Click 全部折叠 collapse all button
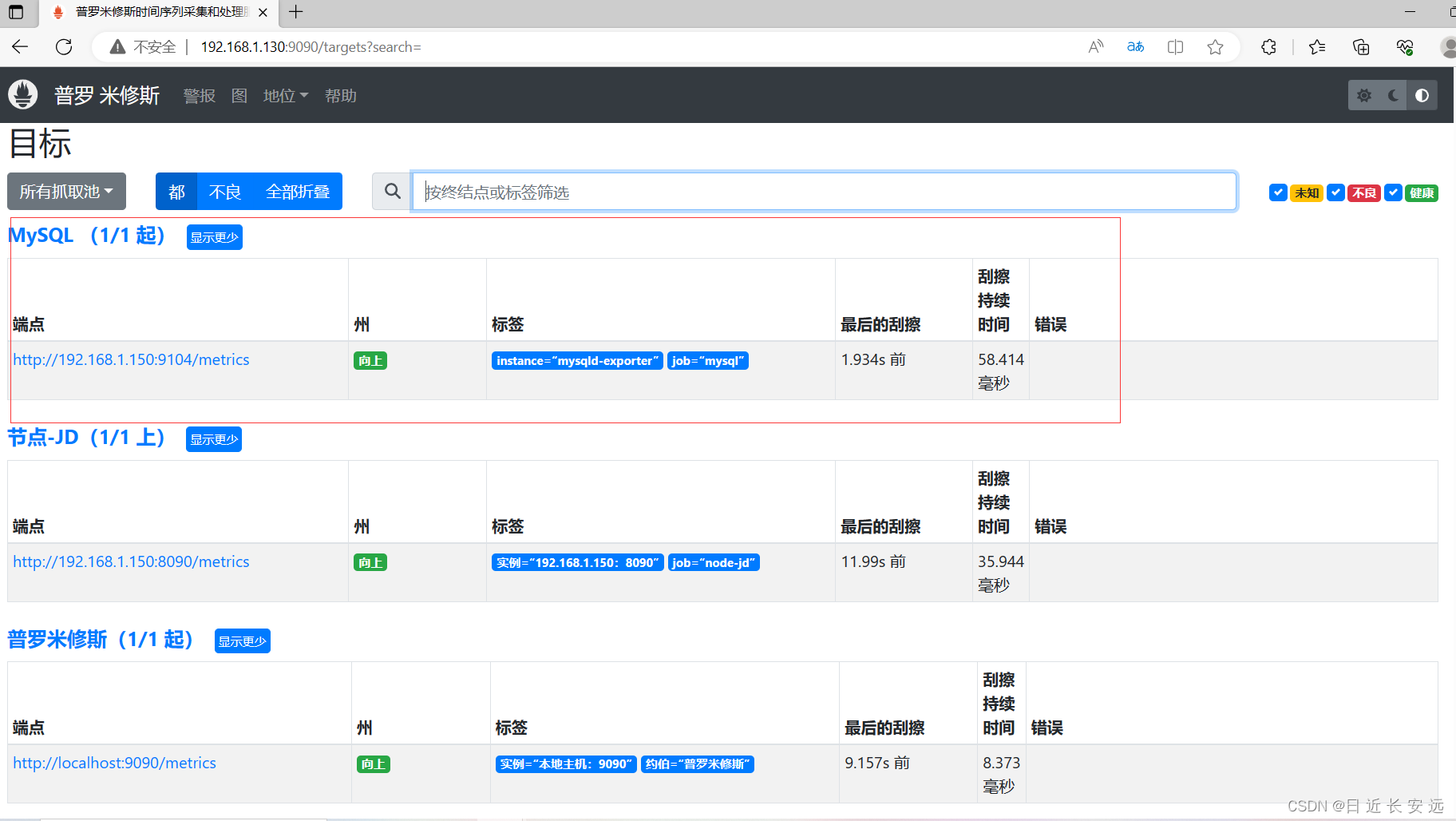 (x=298, y=192)
